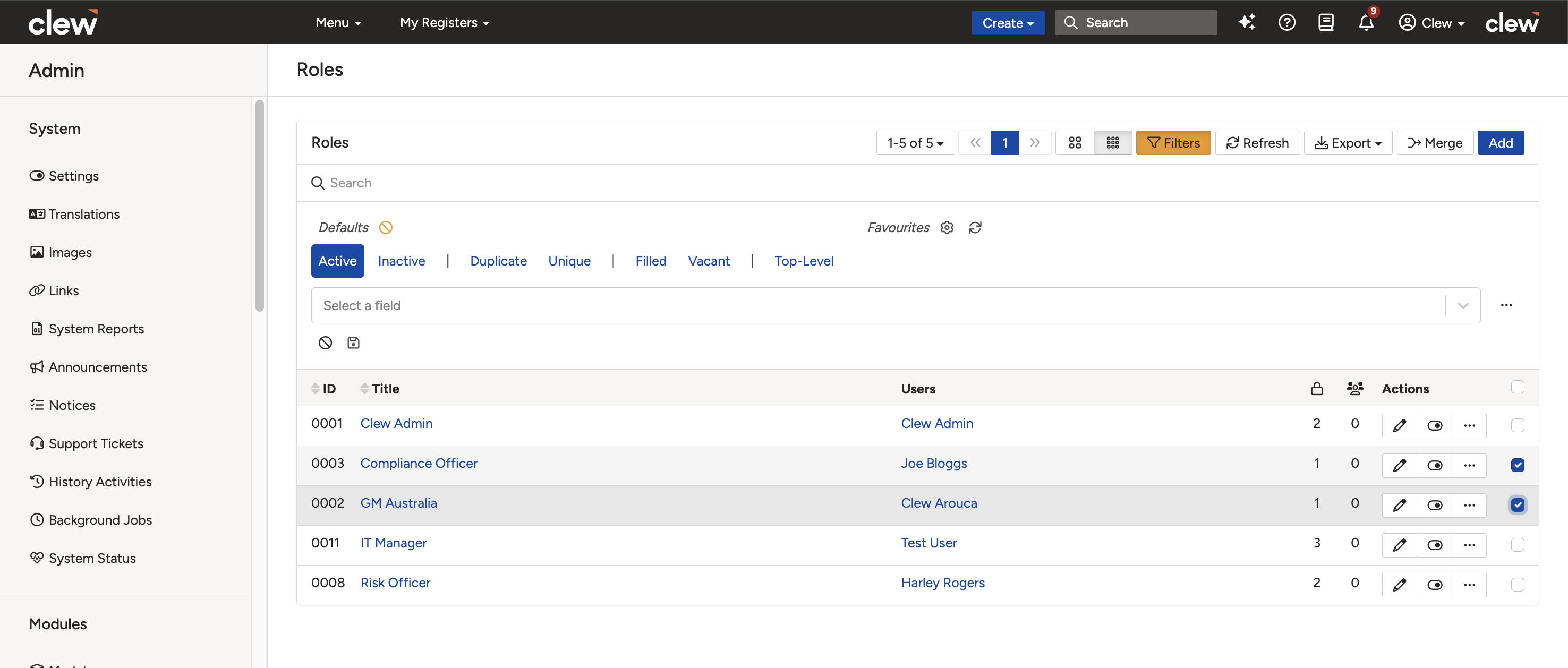The image size is (1568, 668).
Task: Click the Add role button
Action: 1501,143
